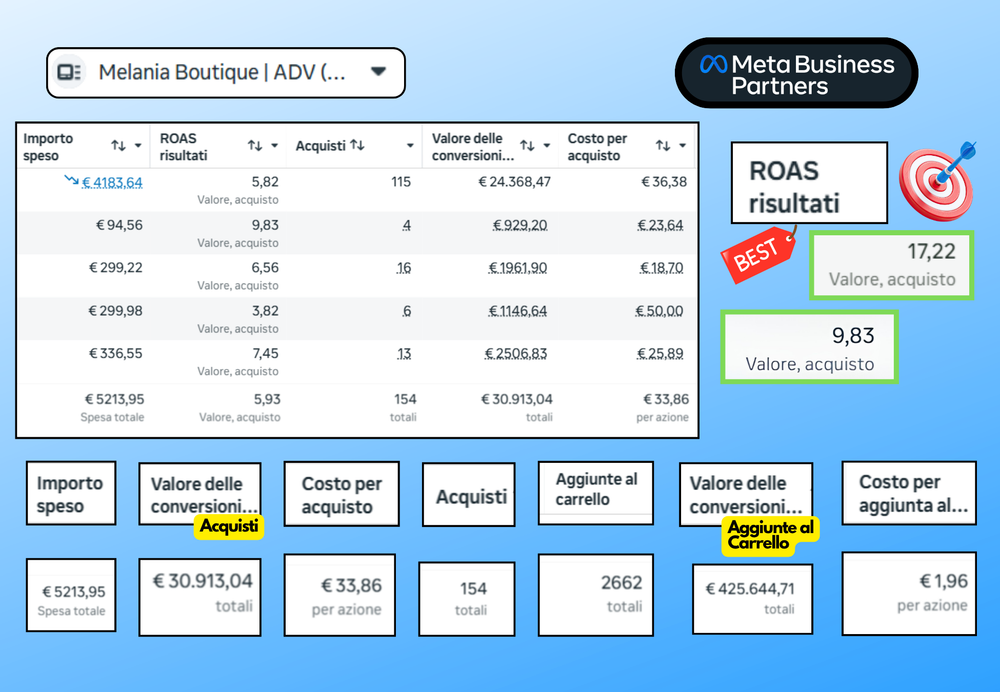Image resolution: width=1000 pixels, height=692 pixels.
Task: Select the total ROAS 5,93 in the table
Action: tap(267, 399)
